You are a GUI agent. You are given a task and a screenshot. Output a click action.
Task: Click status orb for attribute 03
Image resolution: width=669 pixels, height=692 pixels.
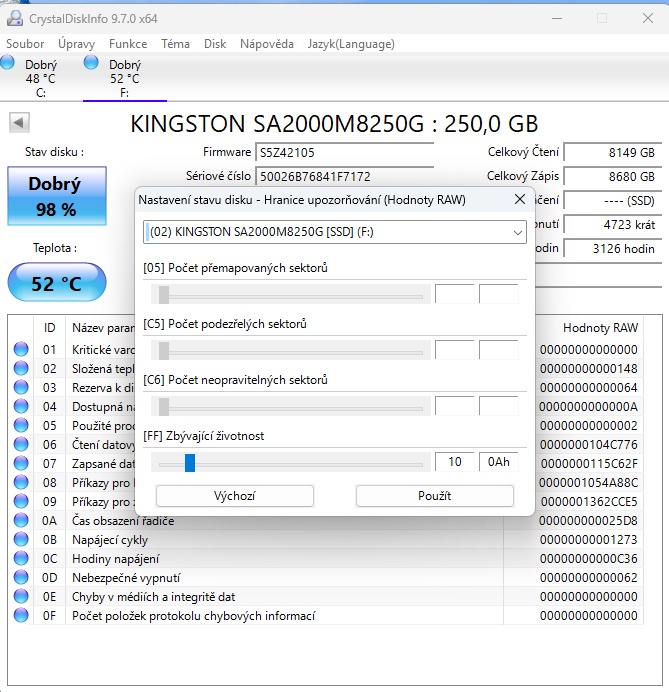click(21, 387)
